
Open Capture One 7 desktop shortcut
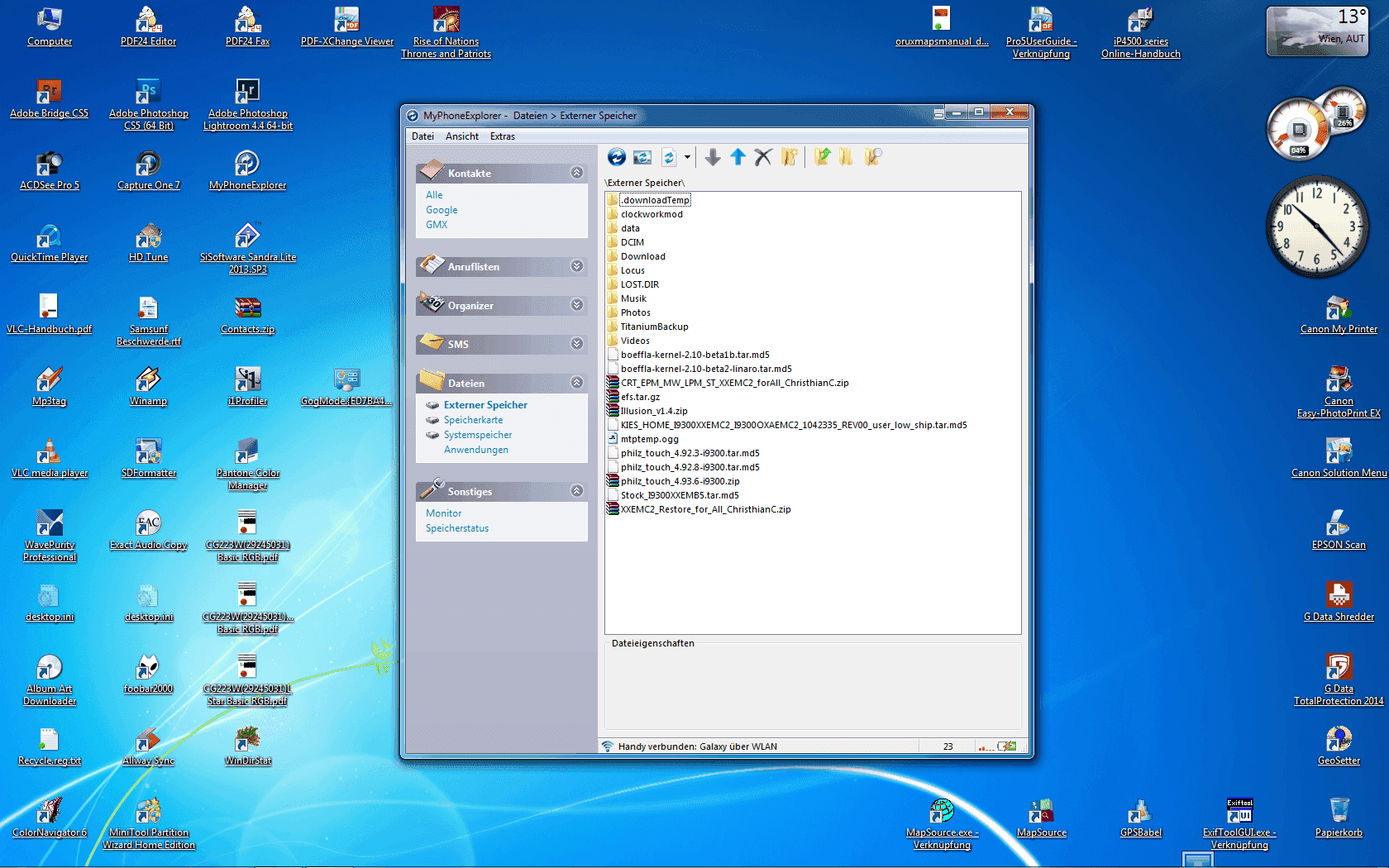[x=149, y=170]
